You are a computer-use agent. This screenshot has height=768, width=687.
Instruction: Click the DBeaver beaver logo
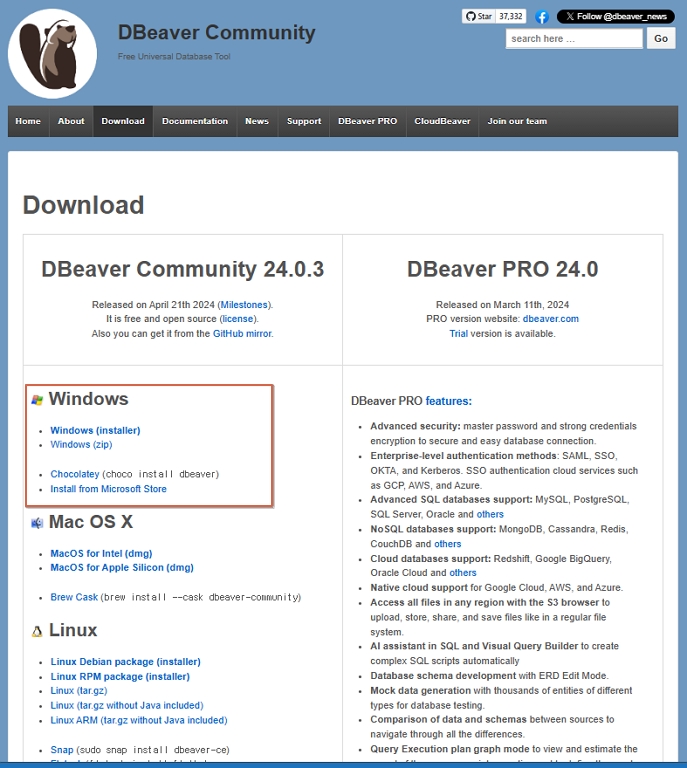tap(52, 53)
